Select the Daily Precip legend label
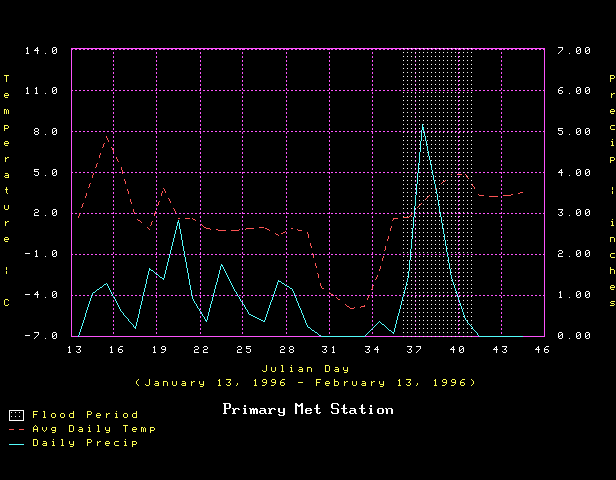 point(85,442)
